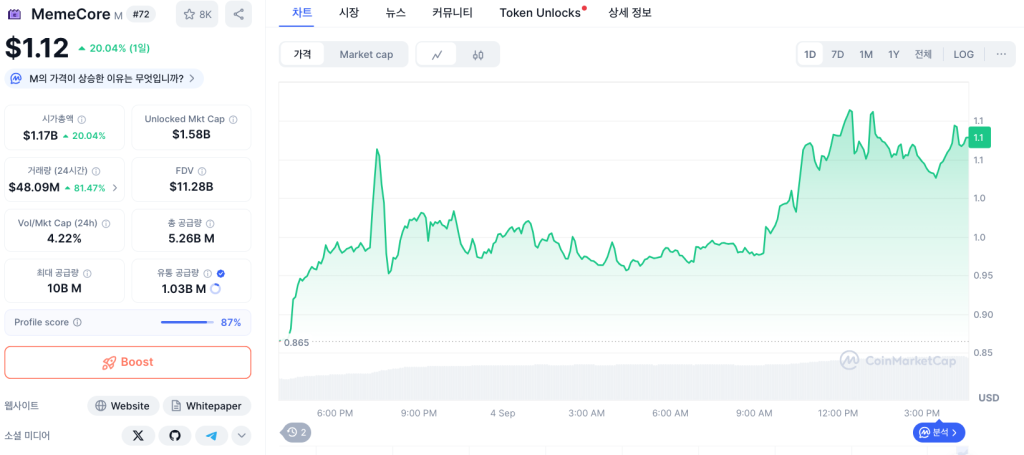
Task: Open the X (Twitter) social link
Action: point(138,435)
